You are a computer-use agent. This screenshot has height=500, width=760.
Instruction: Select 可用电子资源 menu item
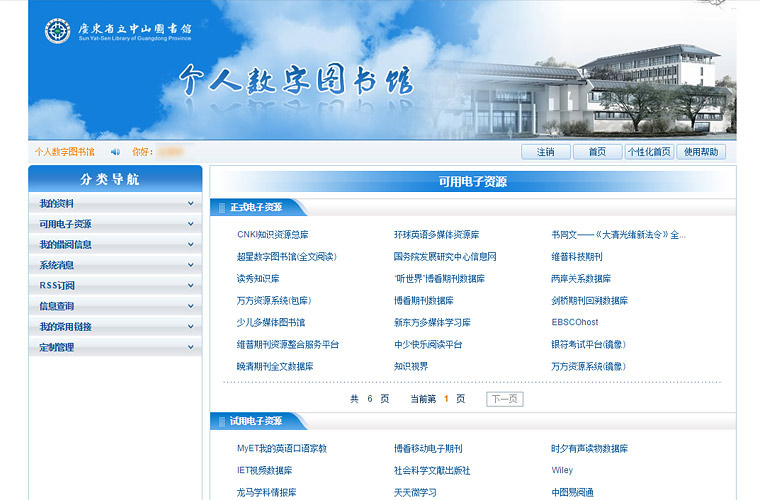click(x=115, y=224)
